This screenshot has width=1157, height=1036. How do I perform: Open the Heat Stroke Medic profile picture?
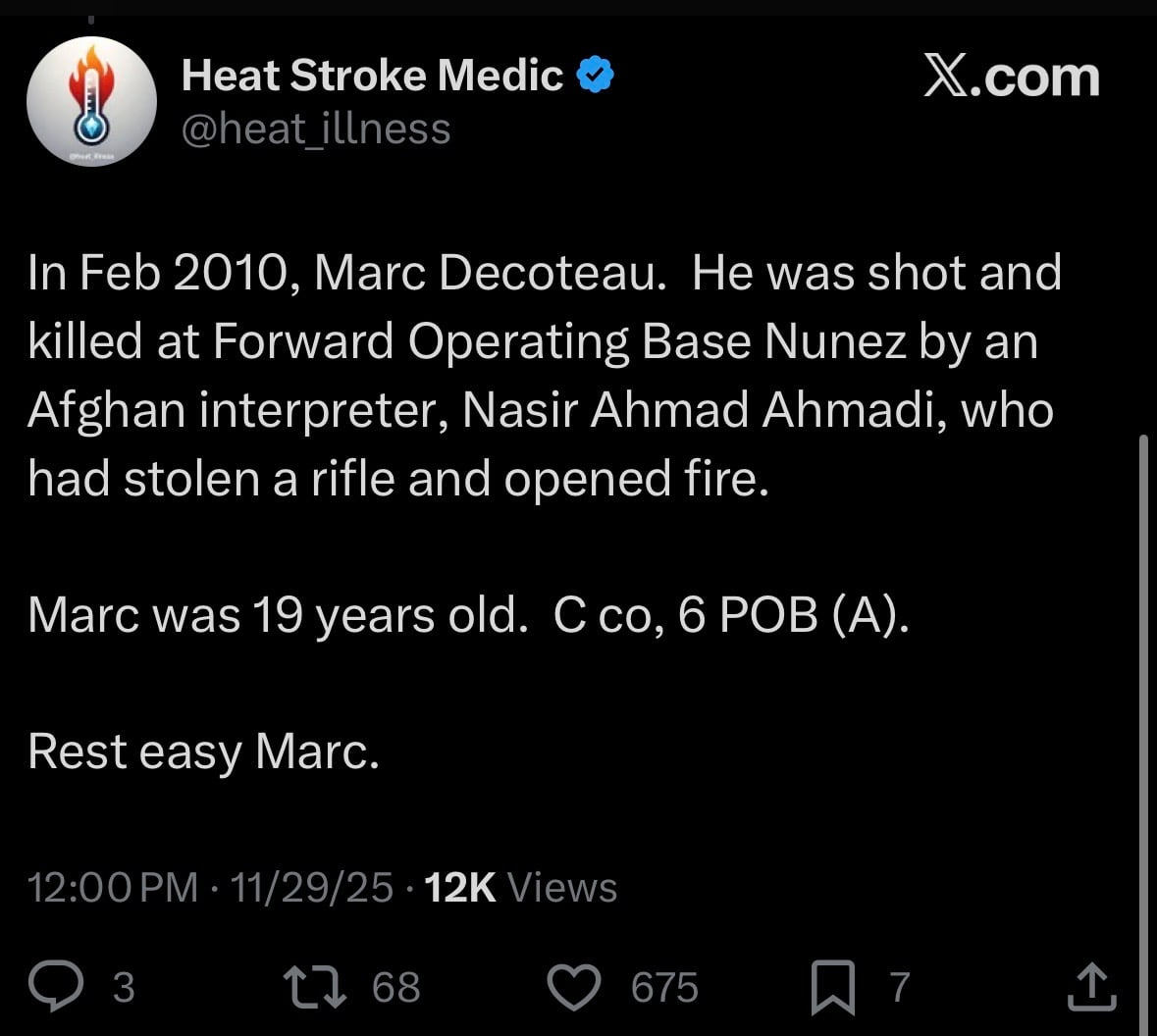[x=91, y=102]
